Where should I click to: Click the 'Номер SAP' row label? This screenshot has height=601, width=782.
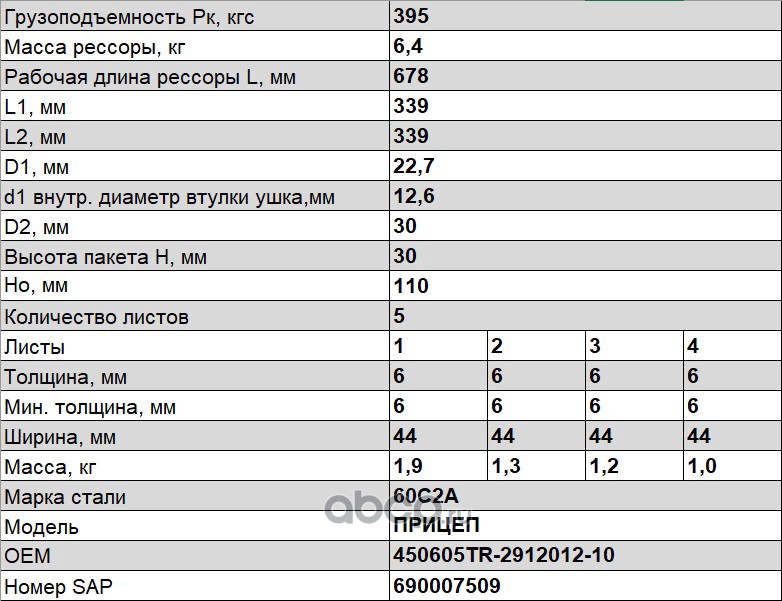point(59,587)
